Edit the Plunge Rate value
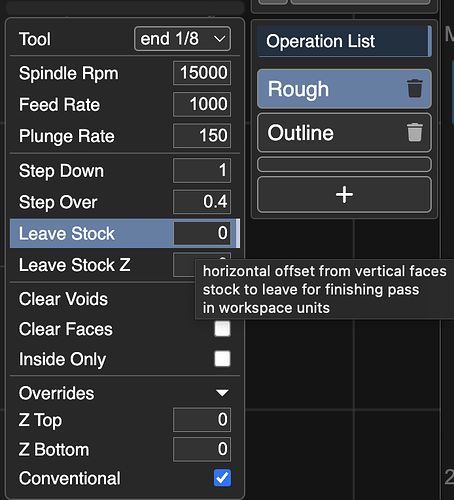 coord(202,136)
